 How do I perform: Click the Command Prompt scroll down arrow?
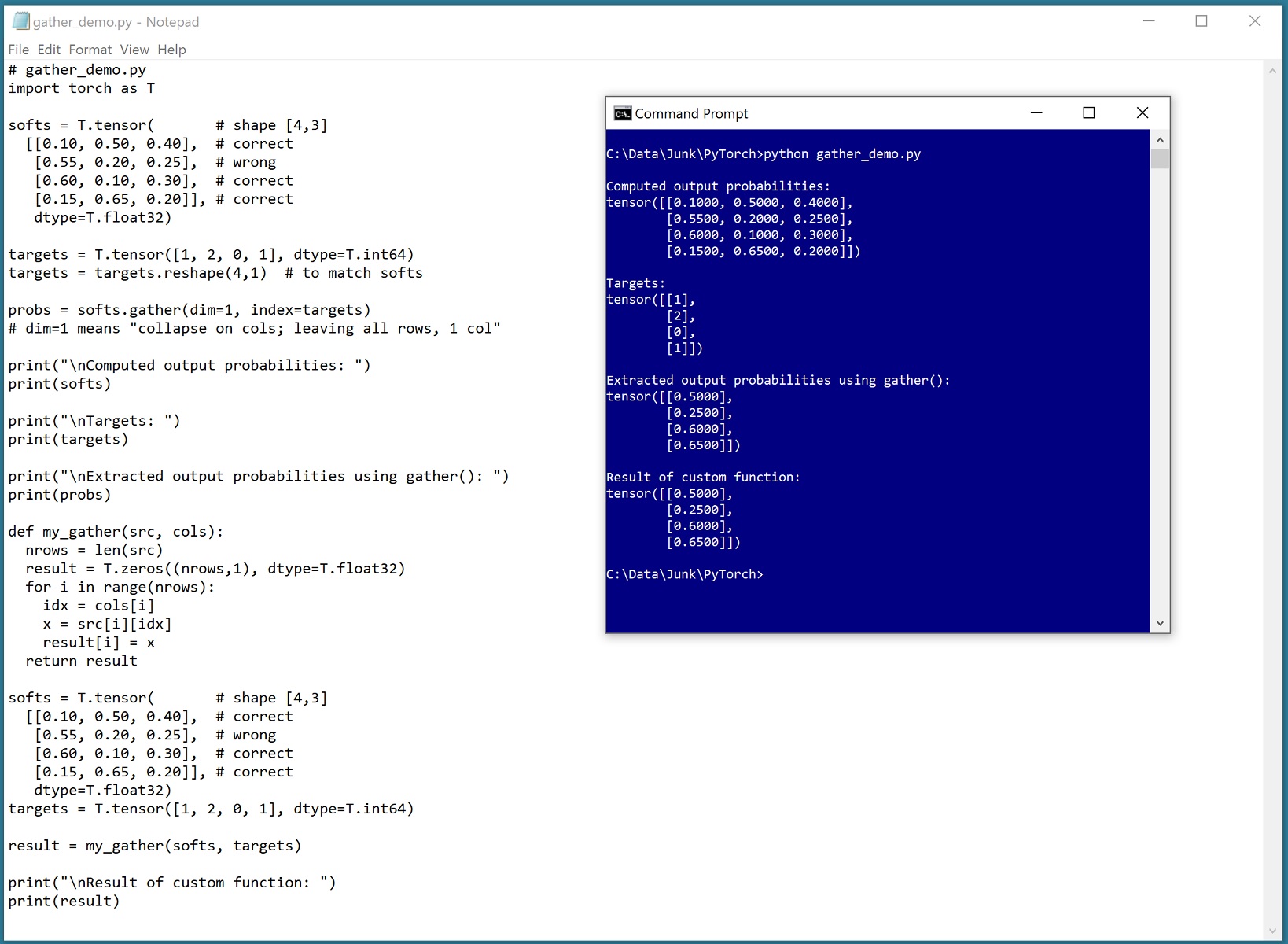coord(1160,623)
